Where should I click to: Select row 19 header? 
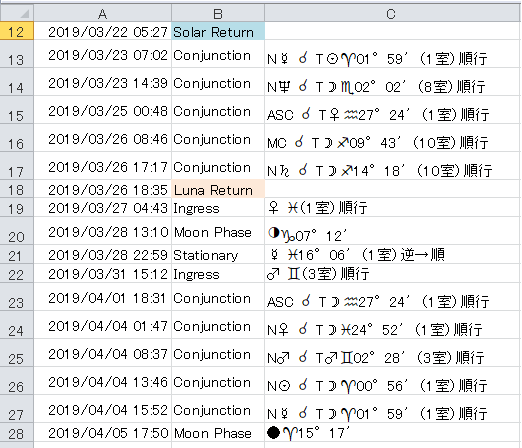16,208
